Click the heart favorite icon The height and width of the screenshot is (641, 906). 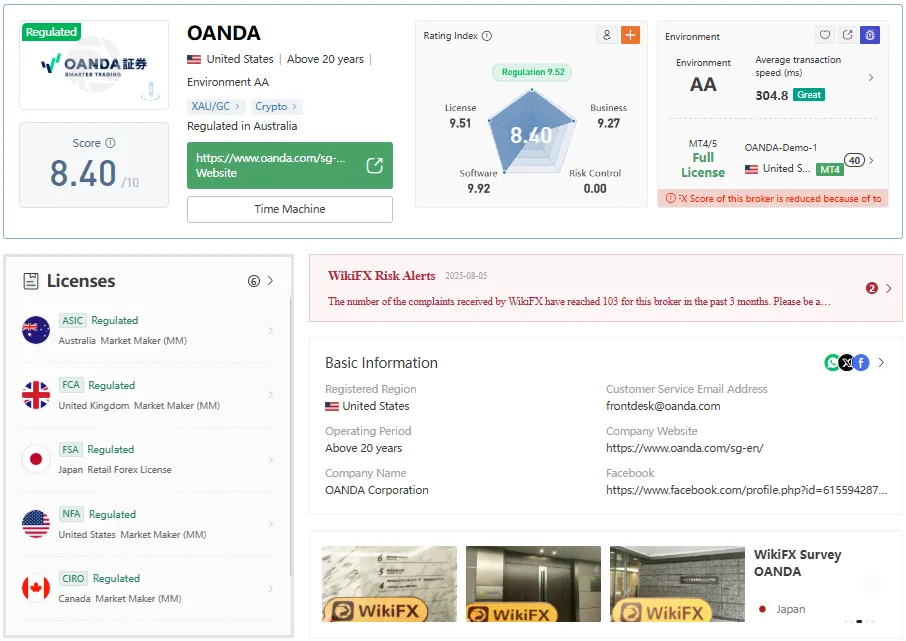[x=825, y=35]
